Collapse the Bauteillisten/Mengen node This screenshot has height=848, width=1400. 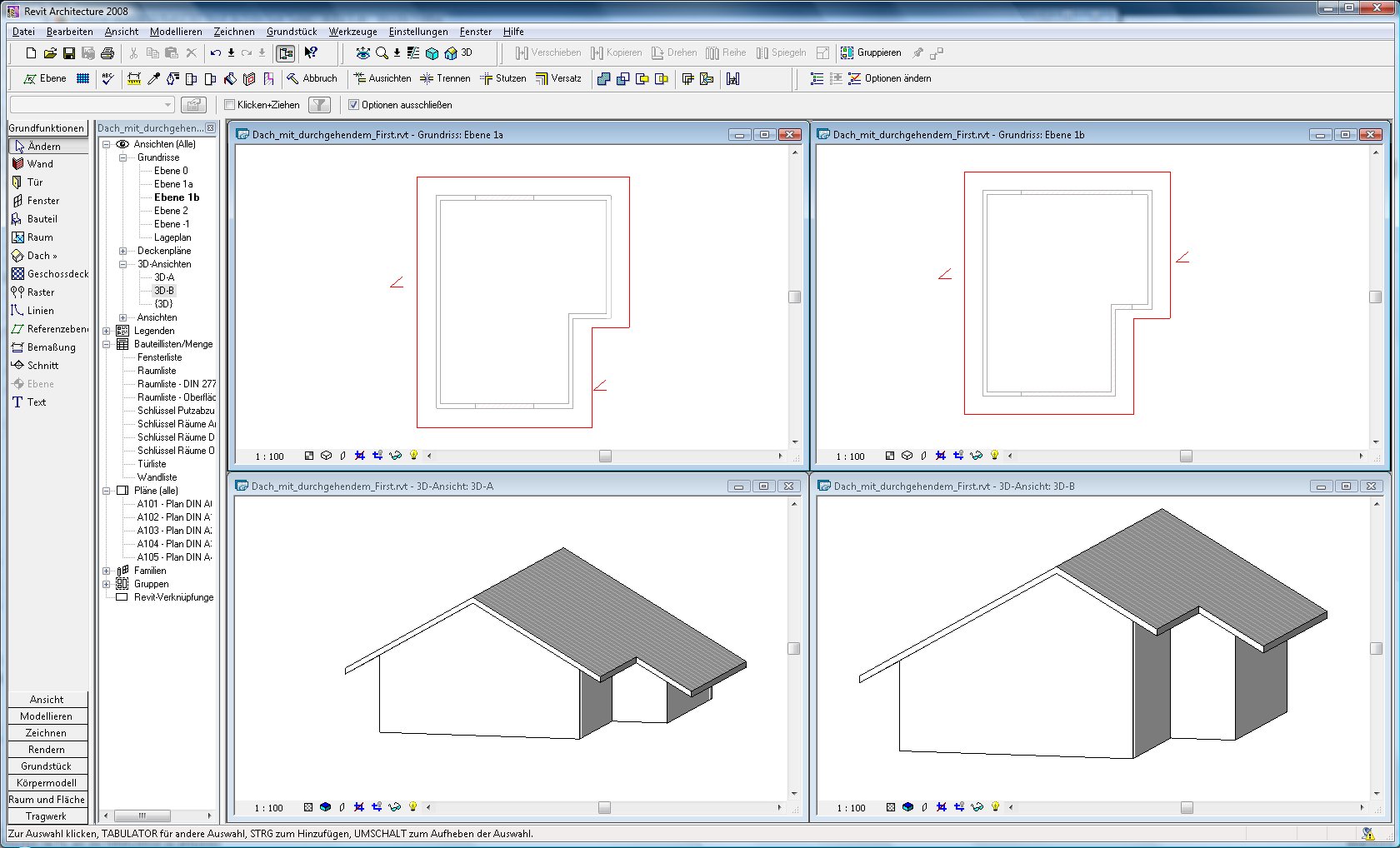[107, 344]
